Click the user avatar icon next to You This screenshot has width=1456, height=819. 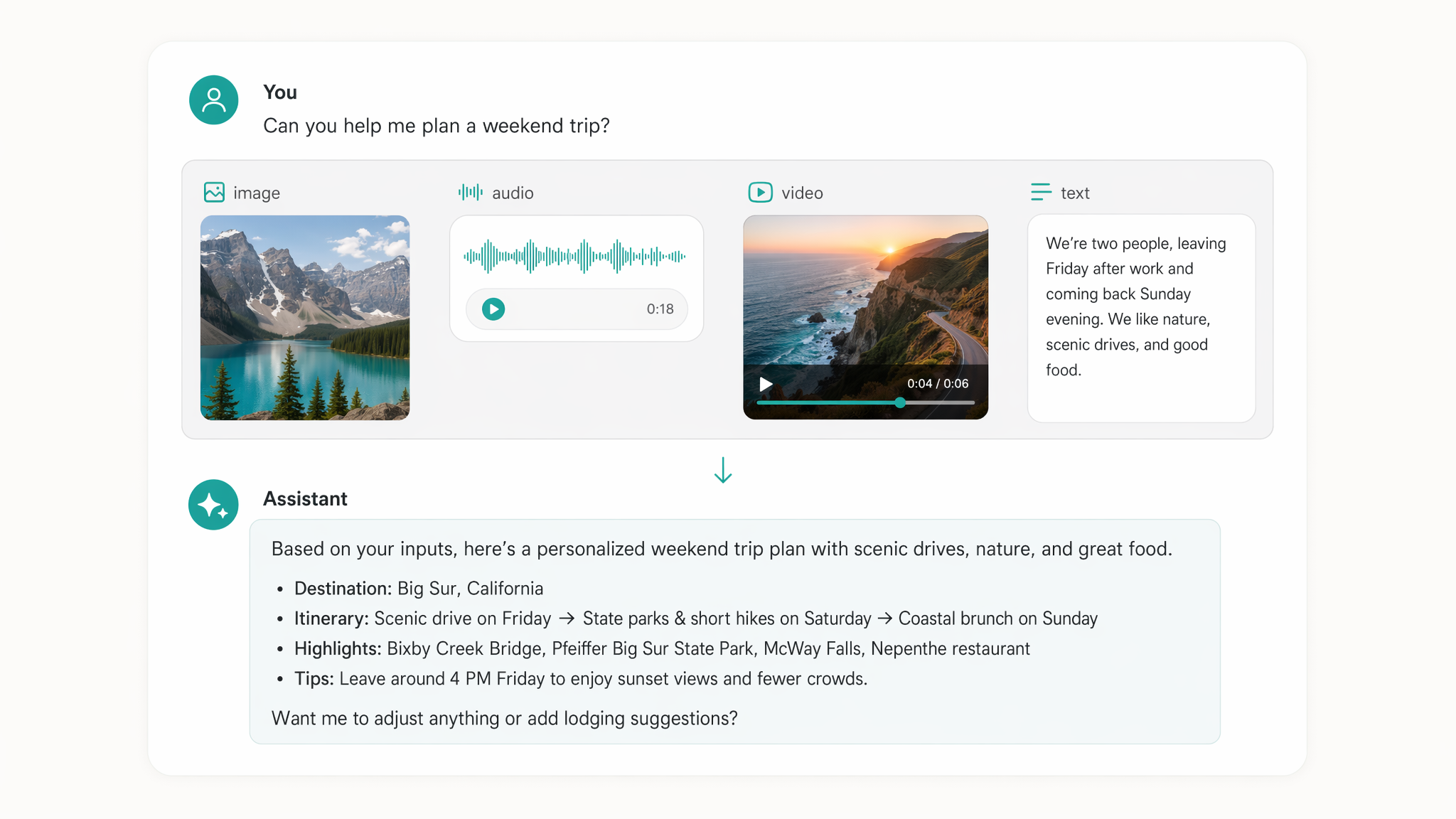(x=213, y=100)
